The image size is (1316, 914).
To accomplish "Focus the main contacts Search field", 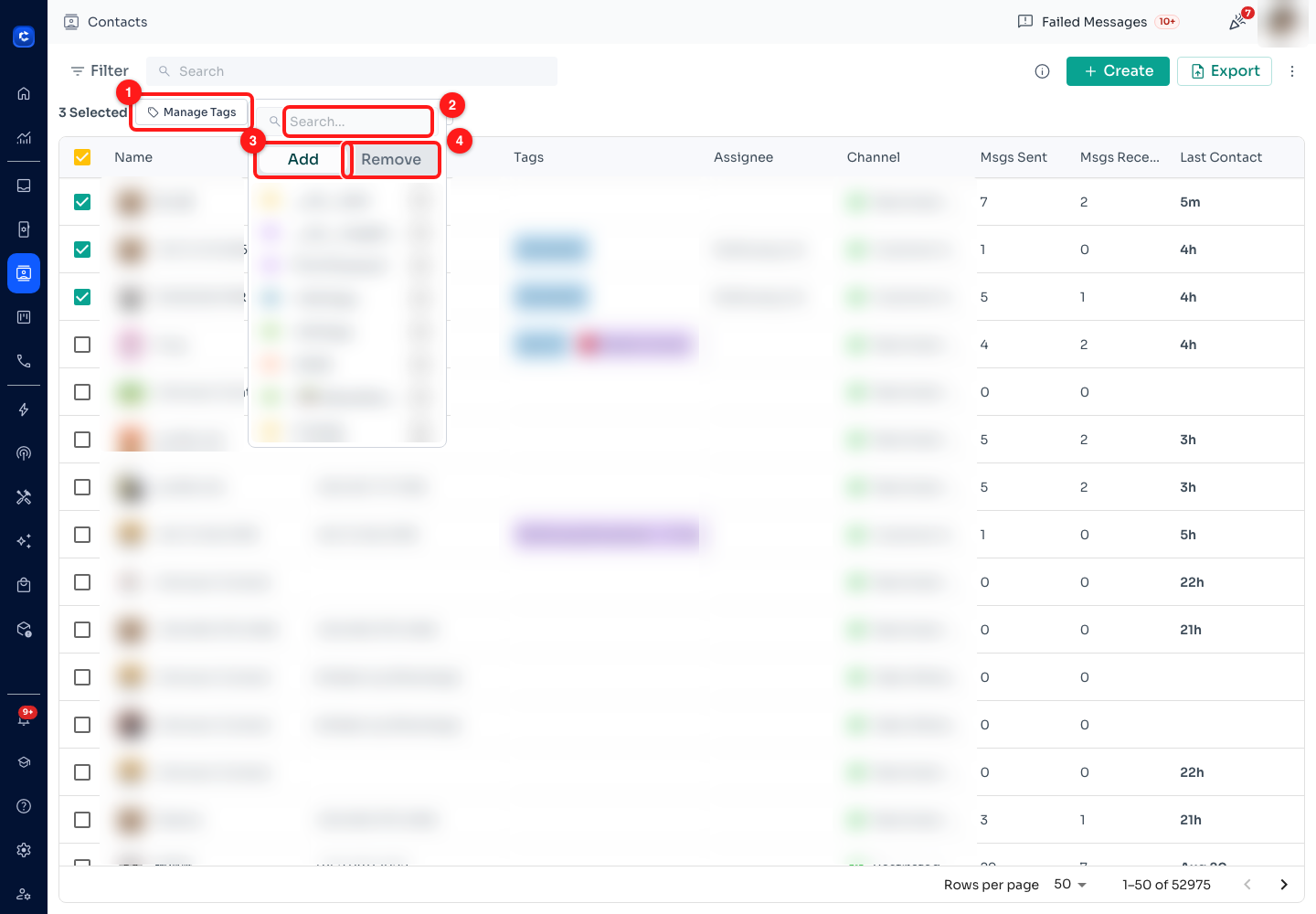I will tap(352, 71).
